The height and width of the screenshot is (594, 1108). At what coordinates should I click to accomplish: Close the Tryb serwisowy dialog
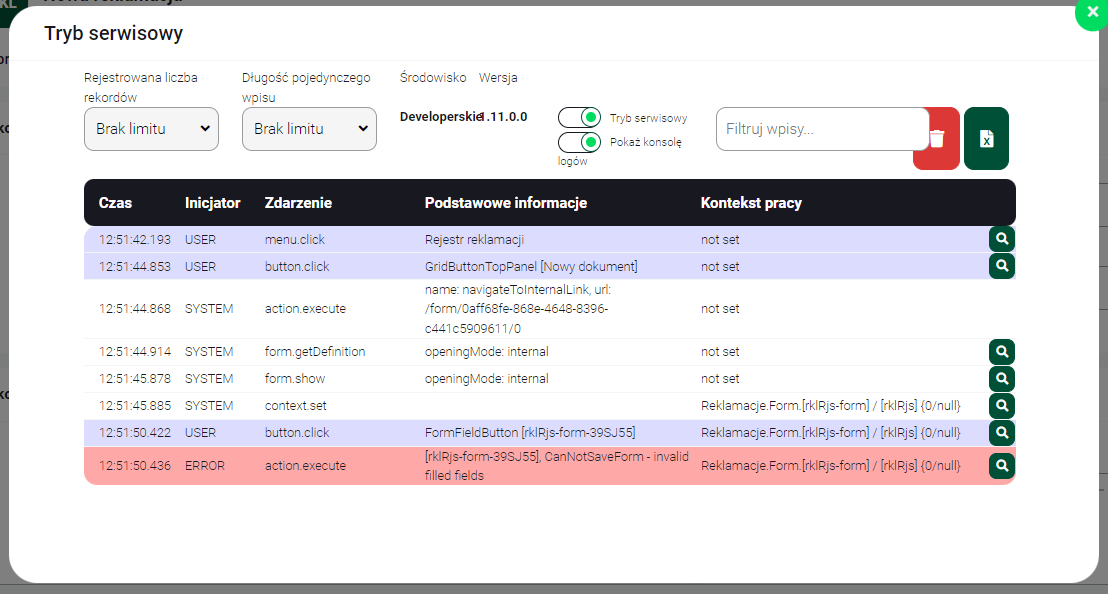[x=1091, y=14]
